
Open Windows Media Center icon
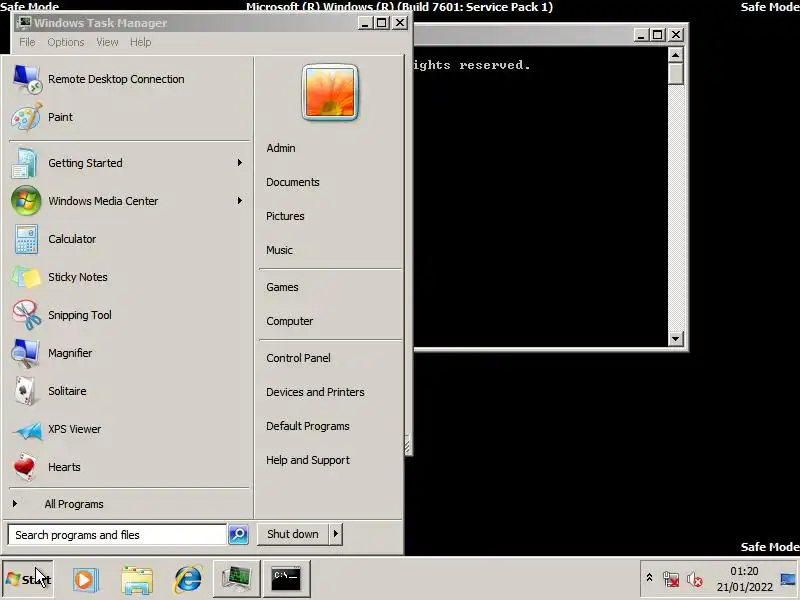coord(26,201)
